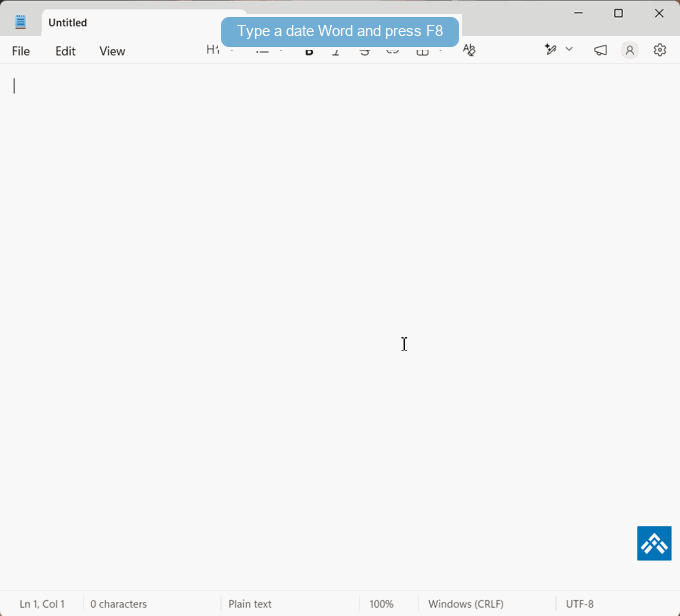Open the account profile icon
The width and height of the screenshot is (680, 616).
coord(630,50)
